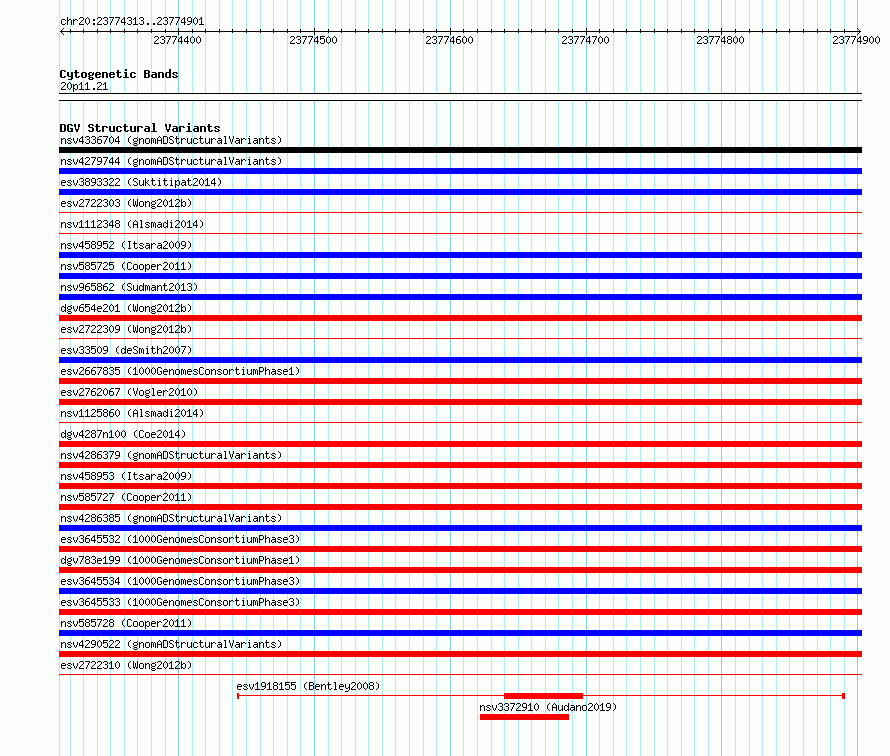
Task: Click the blue bar under nsv4279744
Action: point(460,171)
